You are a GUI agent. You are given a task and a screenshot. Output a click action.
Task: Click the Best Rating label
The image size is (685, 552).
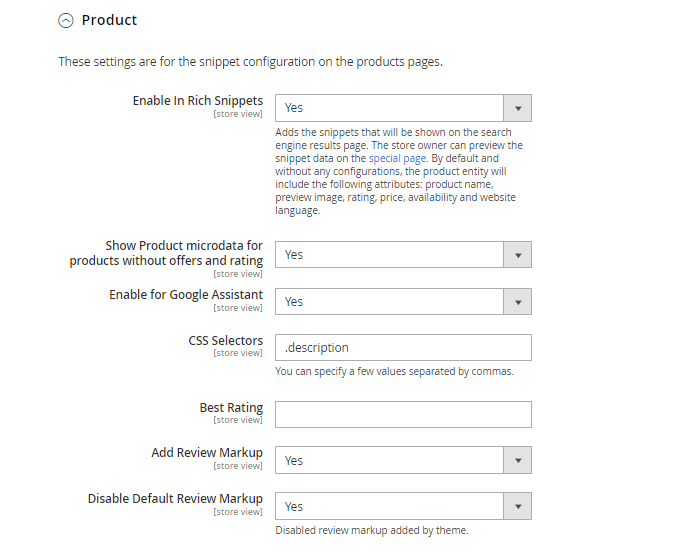(231, 408)
